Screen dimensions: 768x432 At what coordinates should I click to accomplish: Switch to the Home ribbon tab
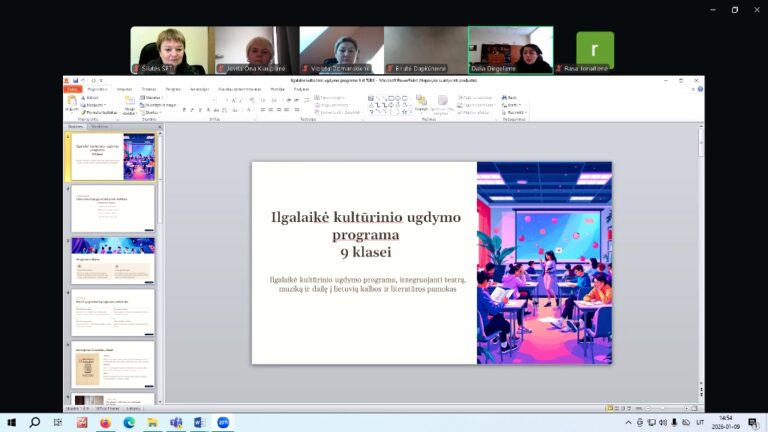[x=97, y=89]
